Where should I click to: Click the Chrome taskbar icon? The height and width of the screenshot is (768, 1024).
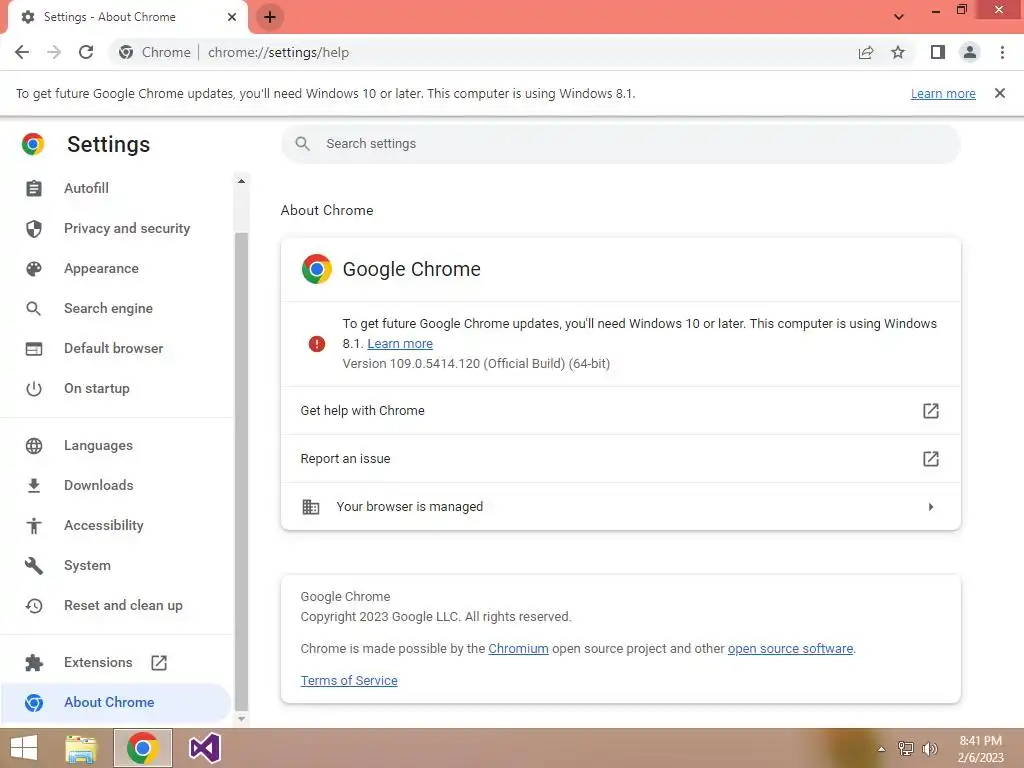tap(142, 748)
